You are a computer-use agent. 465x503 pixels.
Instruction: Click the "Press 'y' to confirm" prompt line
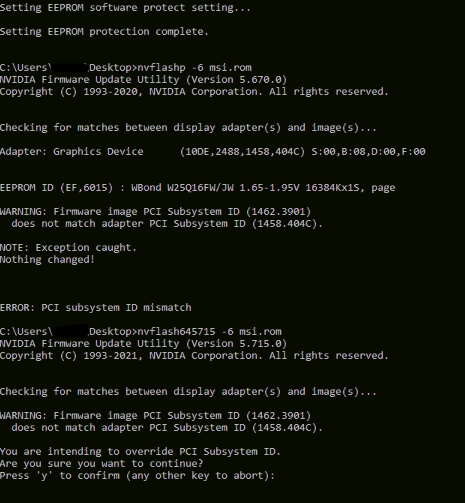pos(137,476)
